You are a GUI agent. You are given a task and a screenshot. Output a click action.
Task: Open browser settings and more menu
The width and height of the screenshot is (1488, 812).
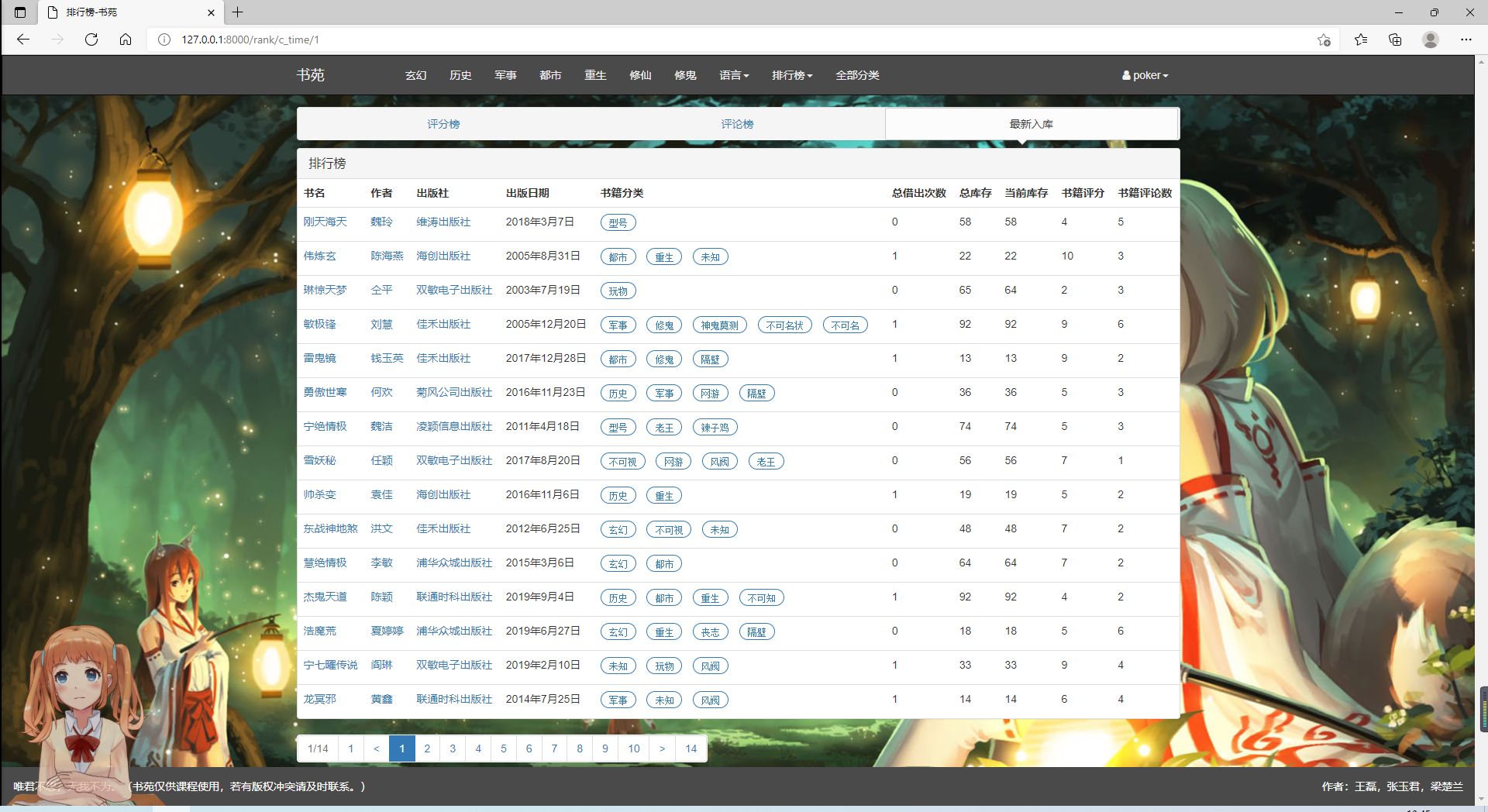[x=1466, y=40]
